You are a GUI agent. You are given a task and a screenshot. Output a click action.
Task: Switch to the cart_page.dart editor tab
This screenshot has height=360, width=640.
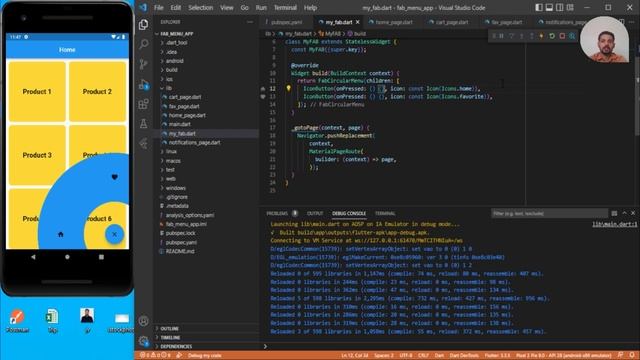[451, 22]
